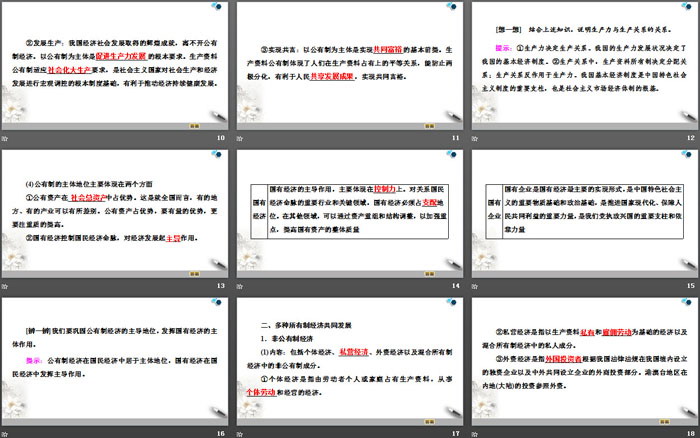Click the blue bubble icon atop slide 14
The image size is (700, 438).
point(451,154)
